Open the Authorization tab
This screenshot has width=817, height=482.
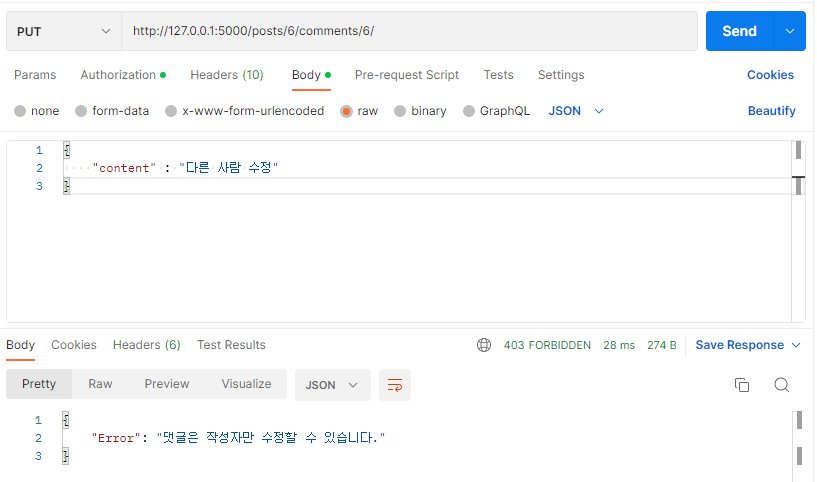[123, 75]
